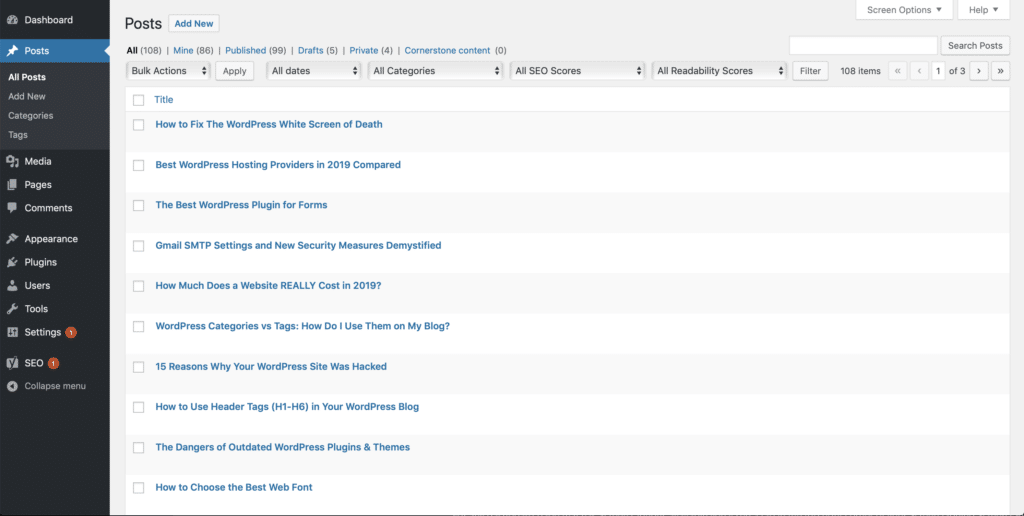Open the Bulk Actions dropdown
This screenshot has width=1024, height=516.
pos(169,71)
